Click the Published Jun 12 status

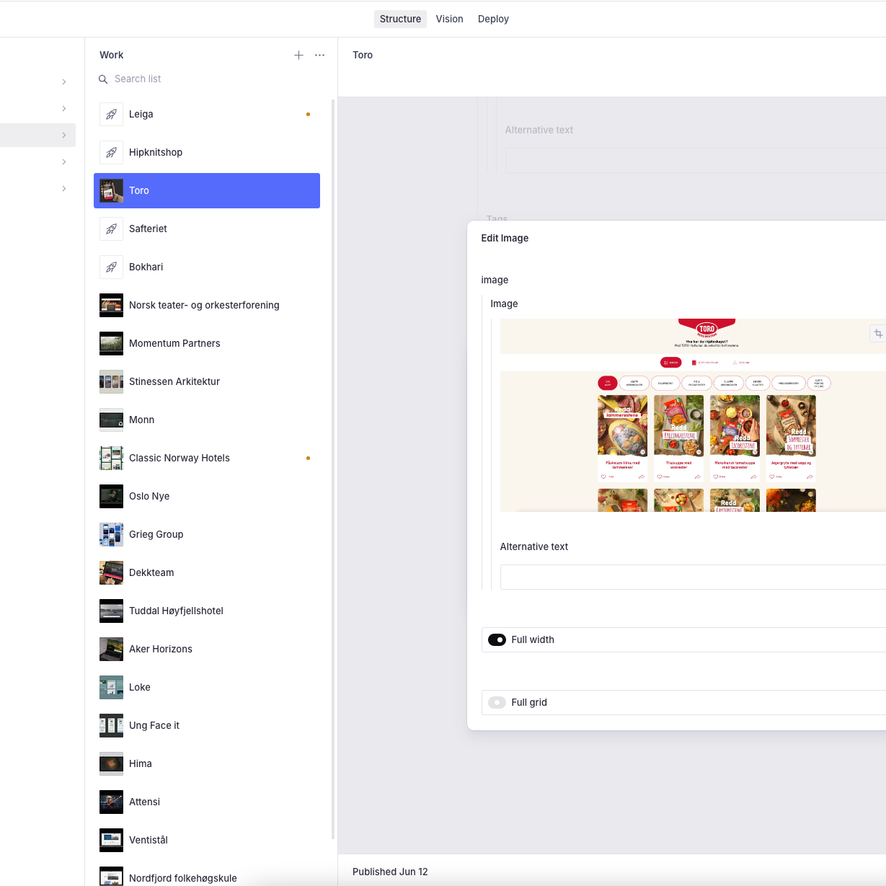(390, 871)
